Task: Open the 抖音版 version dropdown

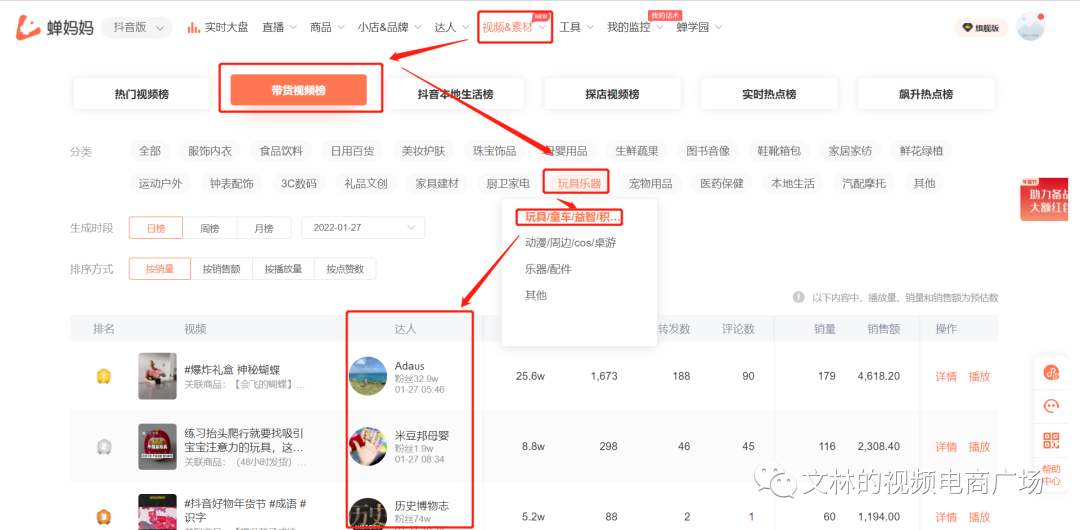Action: (137, 28)
